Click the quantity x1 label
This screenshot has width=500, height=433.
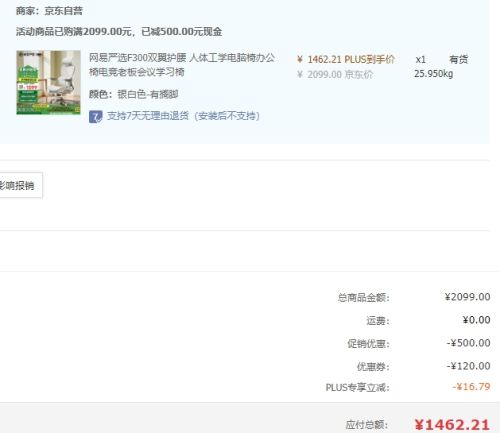coord(420,60)
